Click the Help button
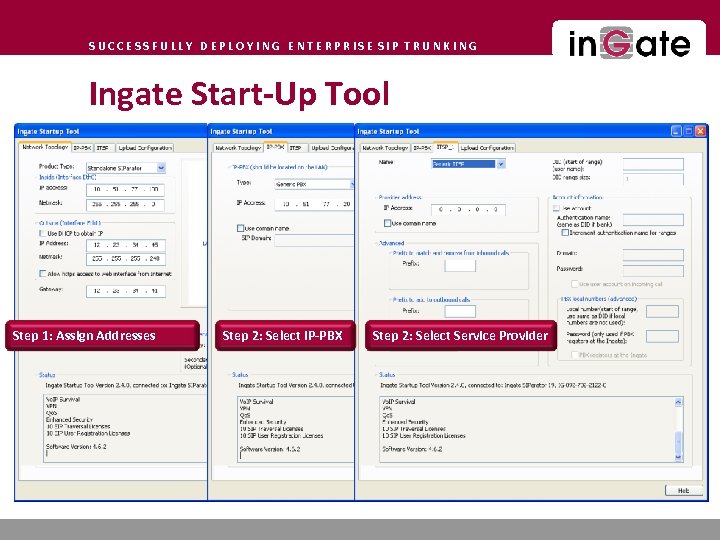 click(x=684, y=490)
